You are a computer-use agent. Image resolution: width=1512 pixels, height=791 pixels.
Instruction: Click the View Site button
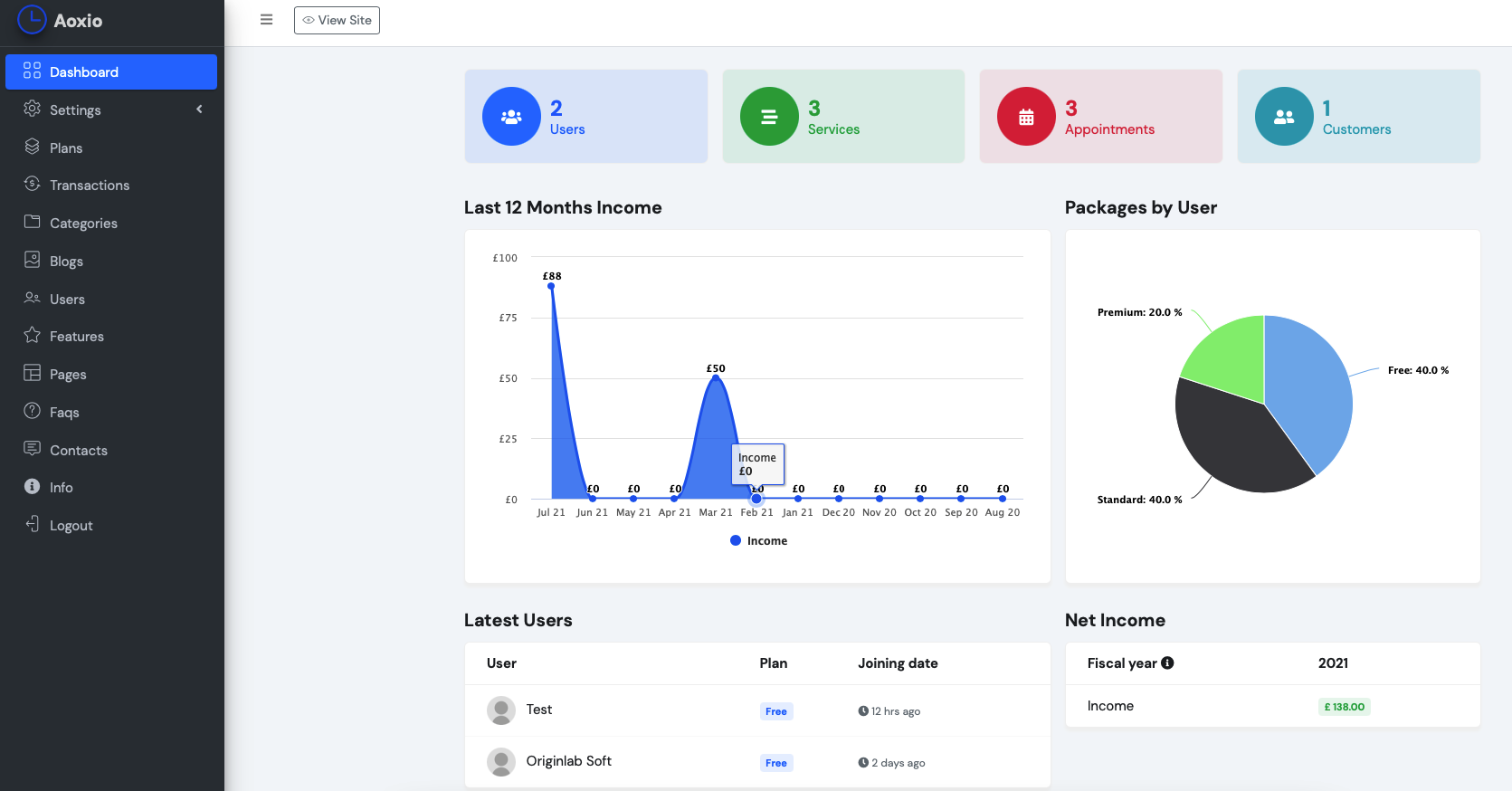[337, 20]
